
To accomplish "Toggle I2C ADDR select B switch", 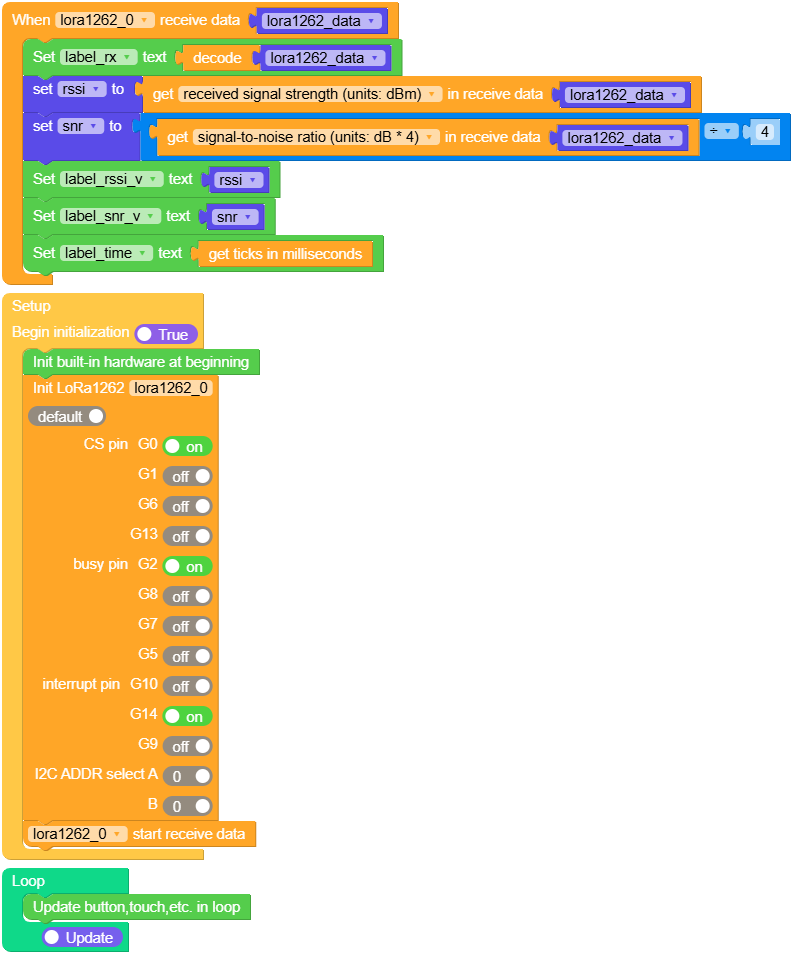I will tap(187, 806).
